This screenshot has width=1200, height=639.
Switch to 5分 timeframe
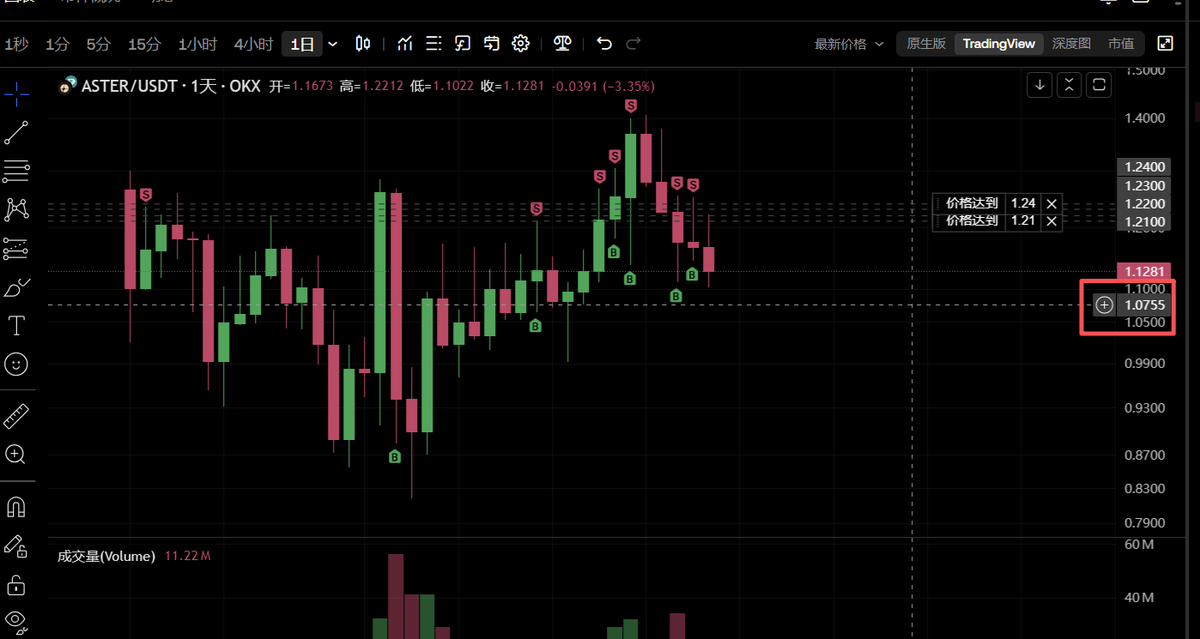point(98,44)
